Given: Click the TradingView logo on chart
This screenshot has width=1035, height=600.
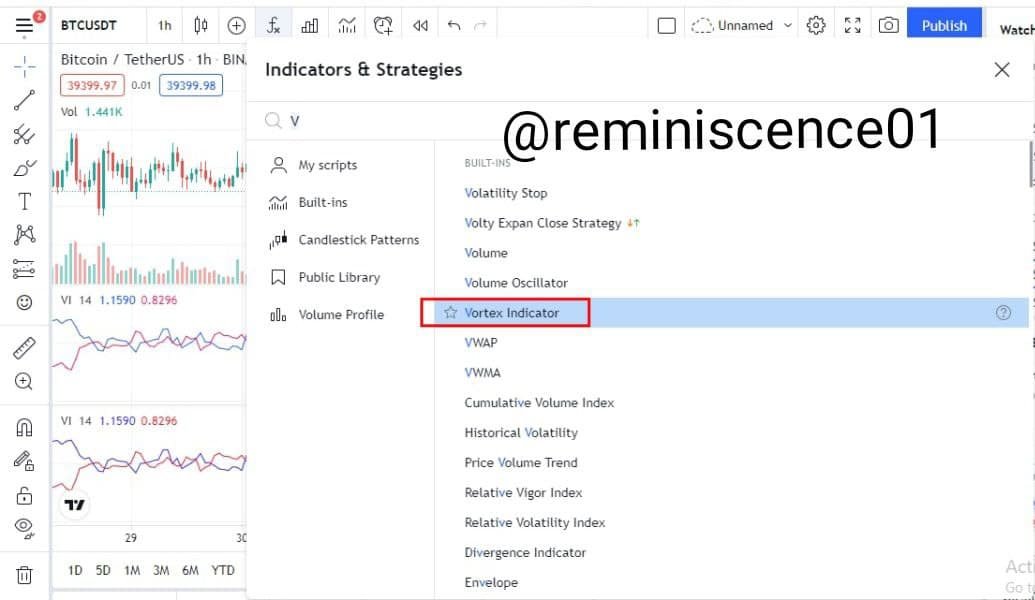Looking at the screenshot, I should [75, 505].
